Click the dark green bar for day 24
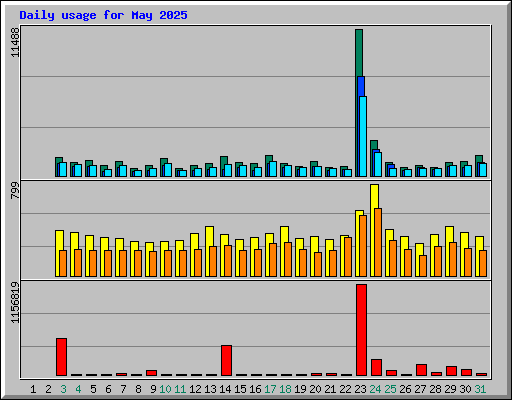This screenshot has width=512, height=400. pos(374,145)
